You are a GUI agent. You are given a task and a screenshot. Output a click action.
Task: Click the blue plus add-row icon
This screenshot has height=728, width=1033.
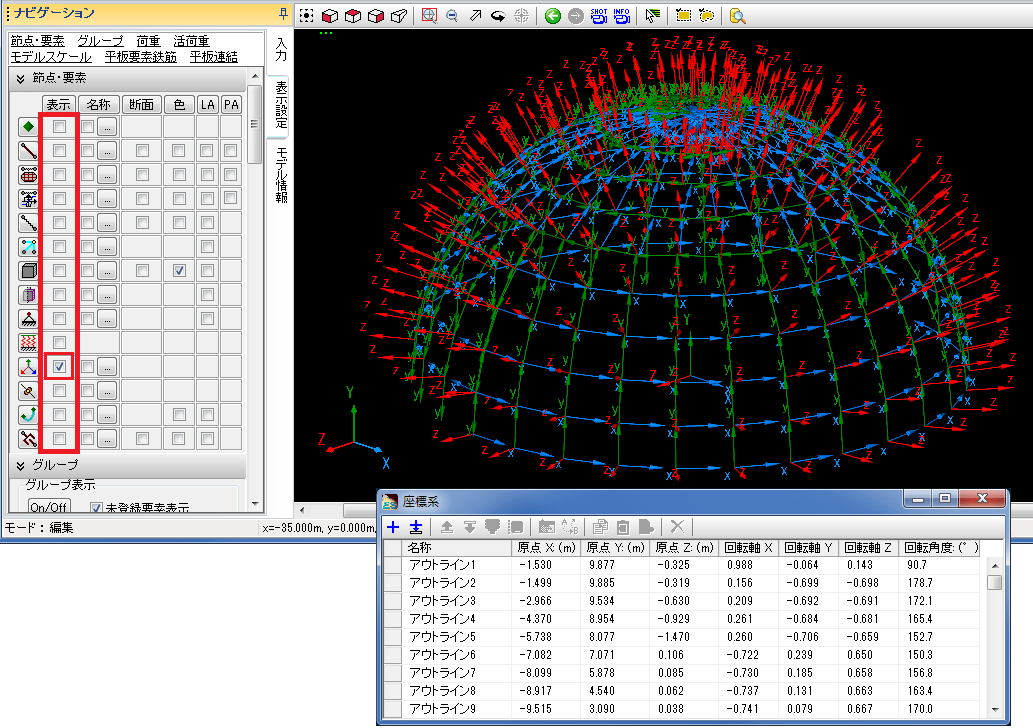[393, 527]
